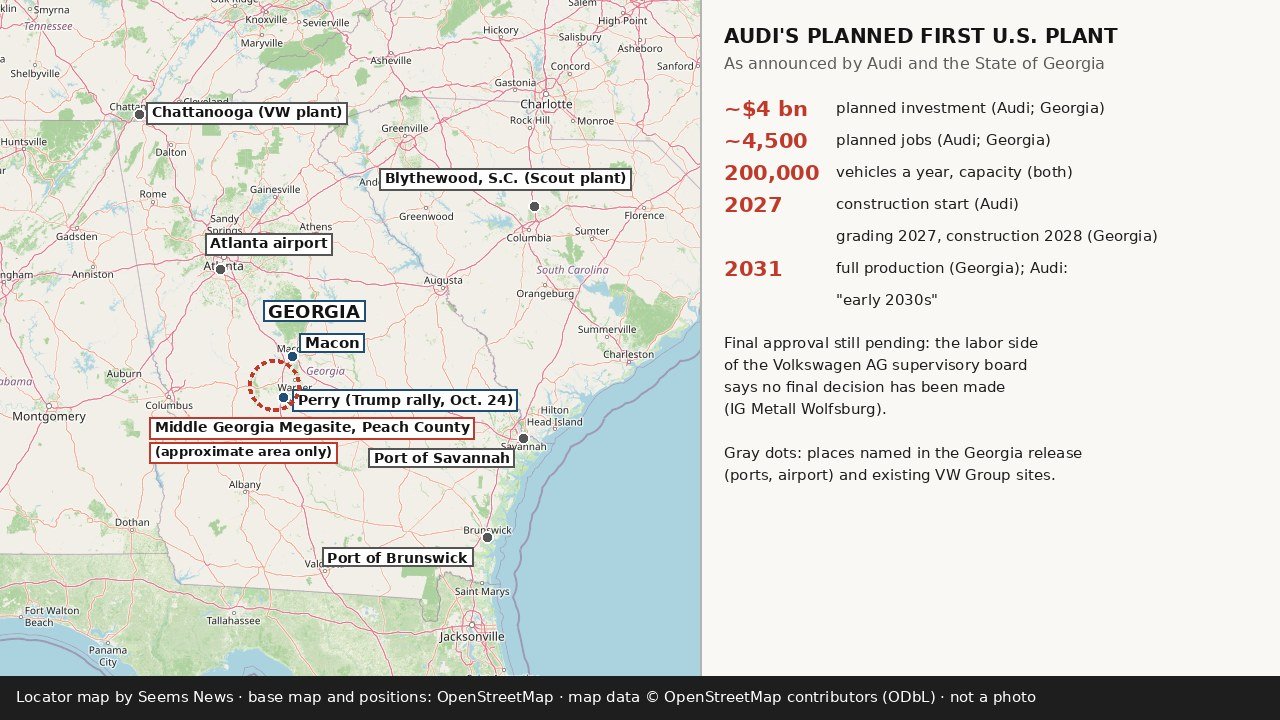This screenshot has height=720, width=1280.
Task: Click the blue dot for Macon
Action: (292, 356)
